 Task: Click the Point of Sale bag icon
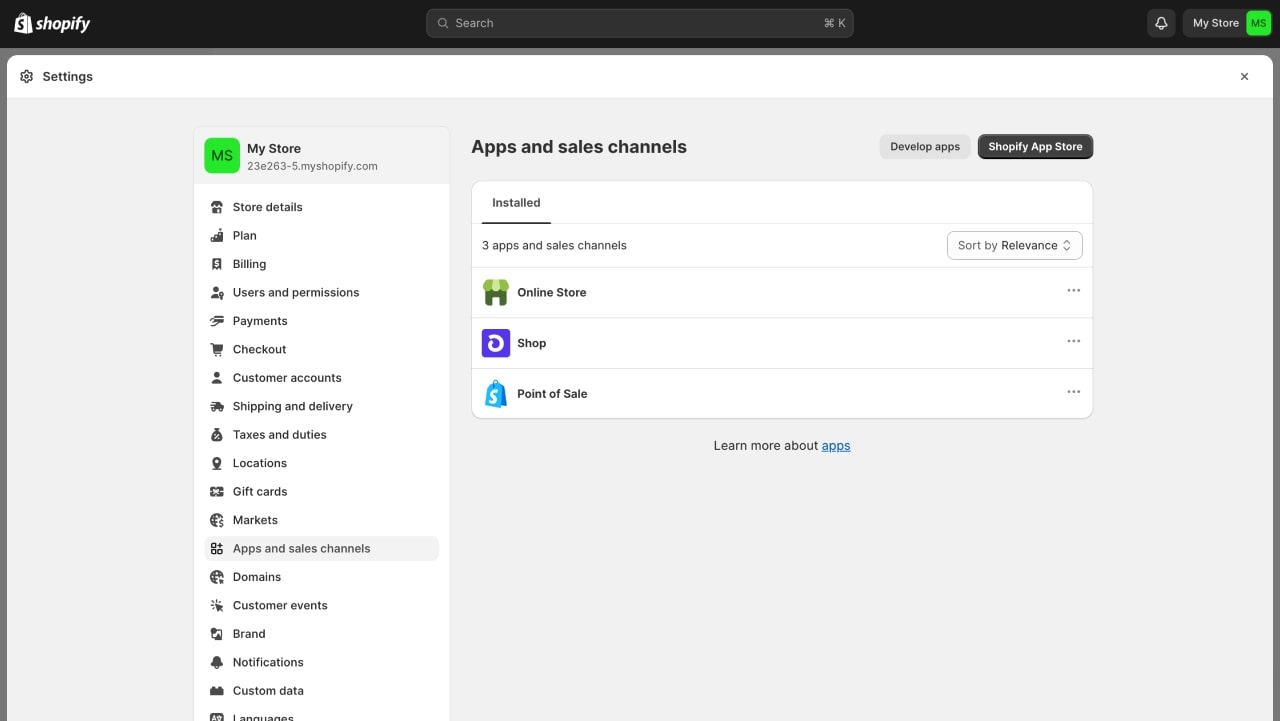click(496, 394)
